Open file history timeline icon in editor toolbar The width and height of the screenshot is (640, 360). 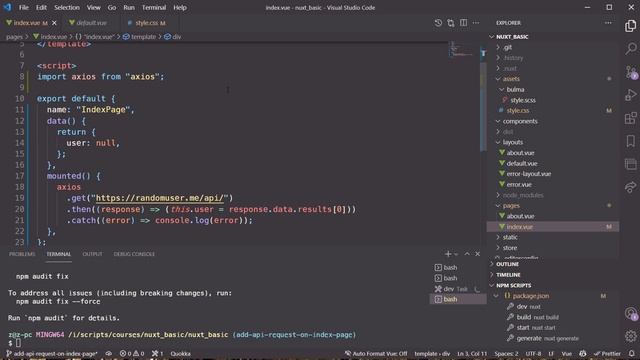click(438, 23)
